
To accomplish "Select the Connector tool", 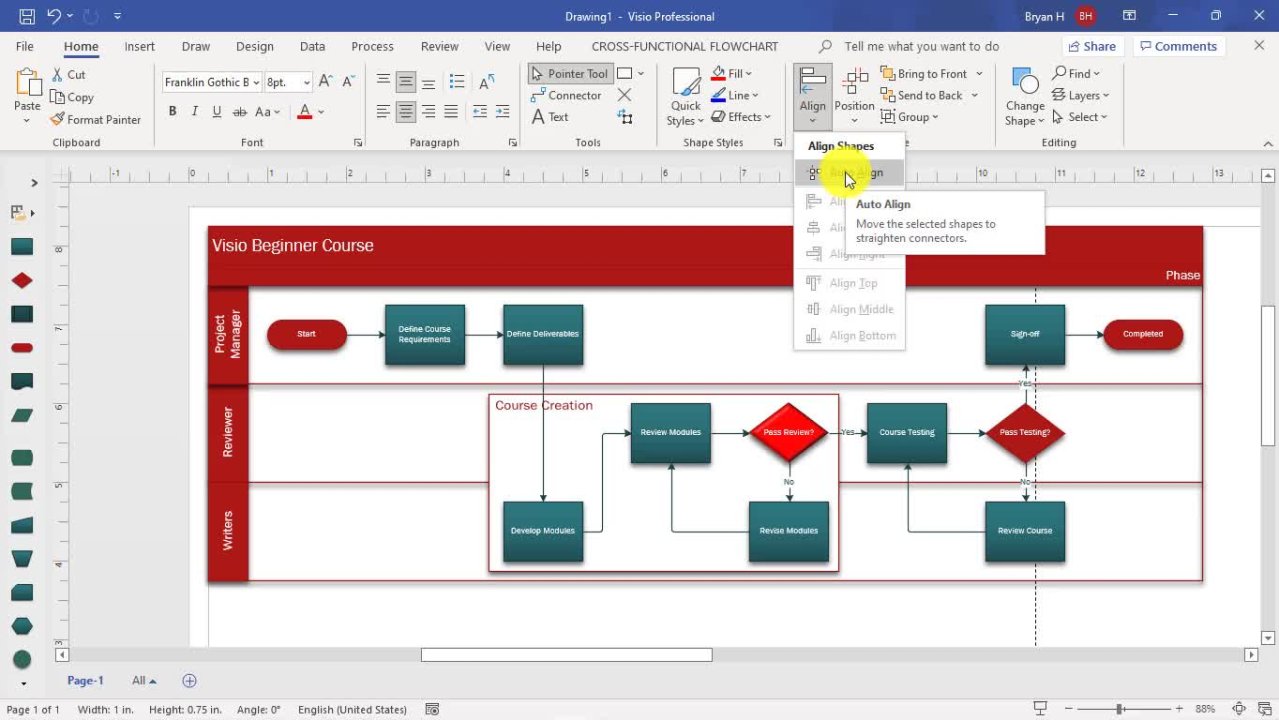I will [566, 96].
